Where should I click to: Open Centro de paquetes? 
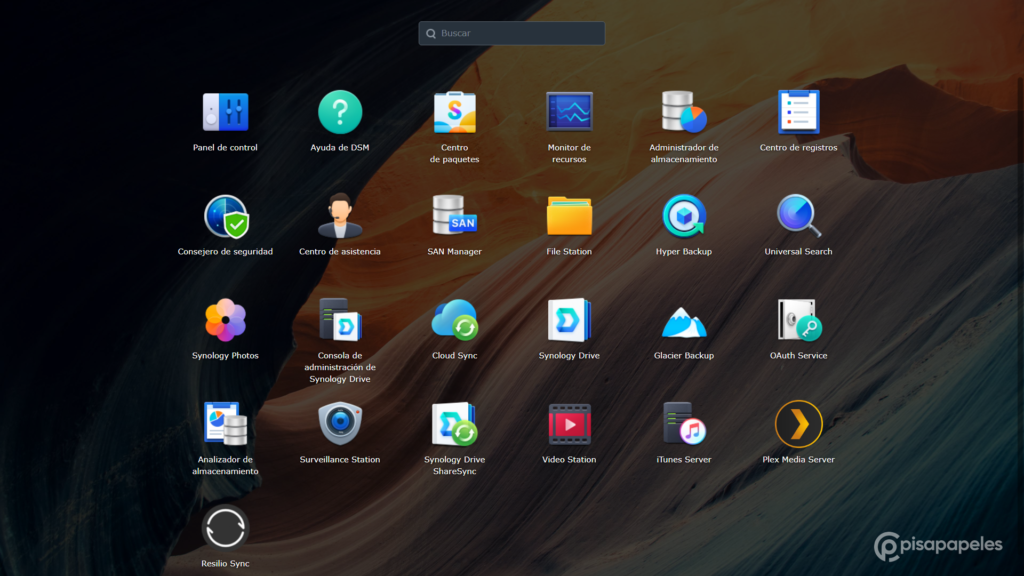click(x=455, y=112)
